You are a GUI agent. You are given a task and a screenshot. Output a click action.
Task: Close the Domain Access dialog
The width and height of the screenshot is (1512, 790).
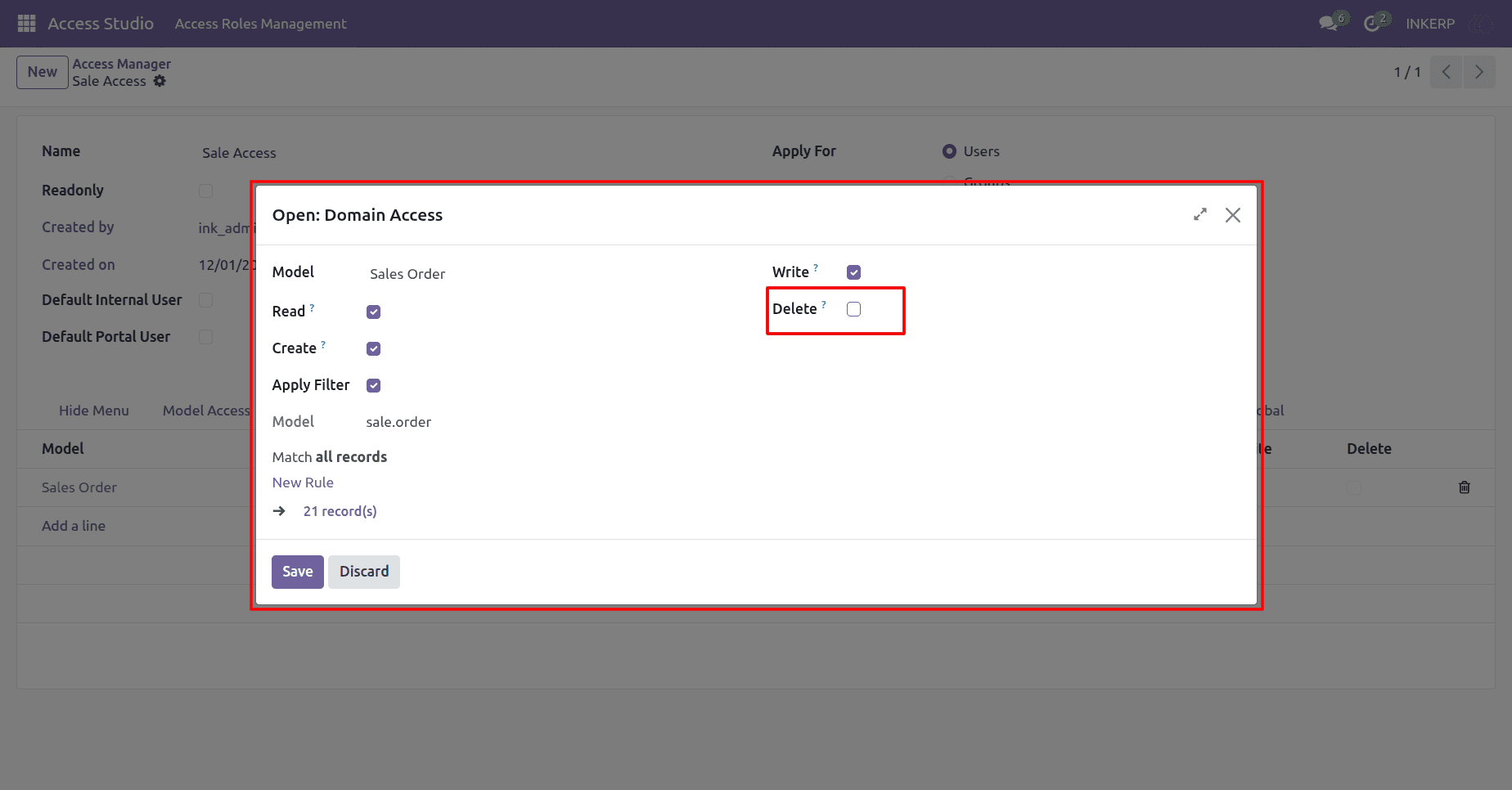point(1233,215)
